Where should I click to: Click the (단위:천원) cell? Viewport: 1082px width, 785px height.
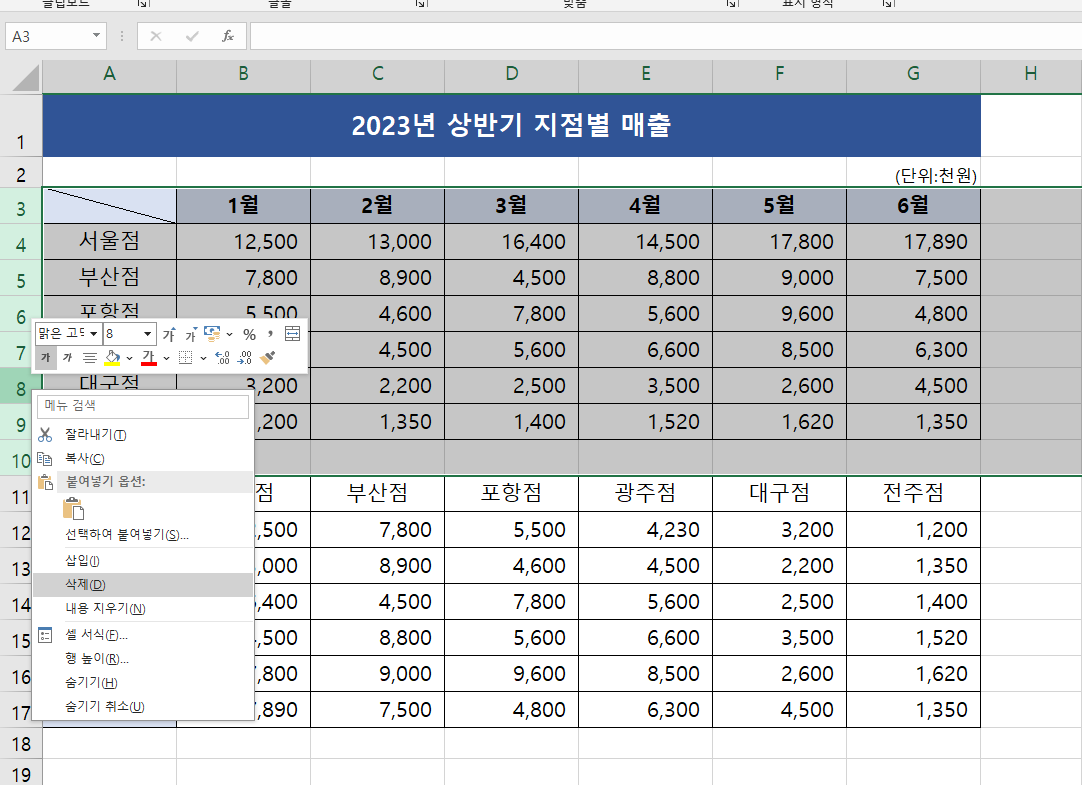pos(913,172)
